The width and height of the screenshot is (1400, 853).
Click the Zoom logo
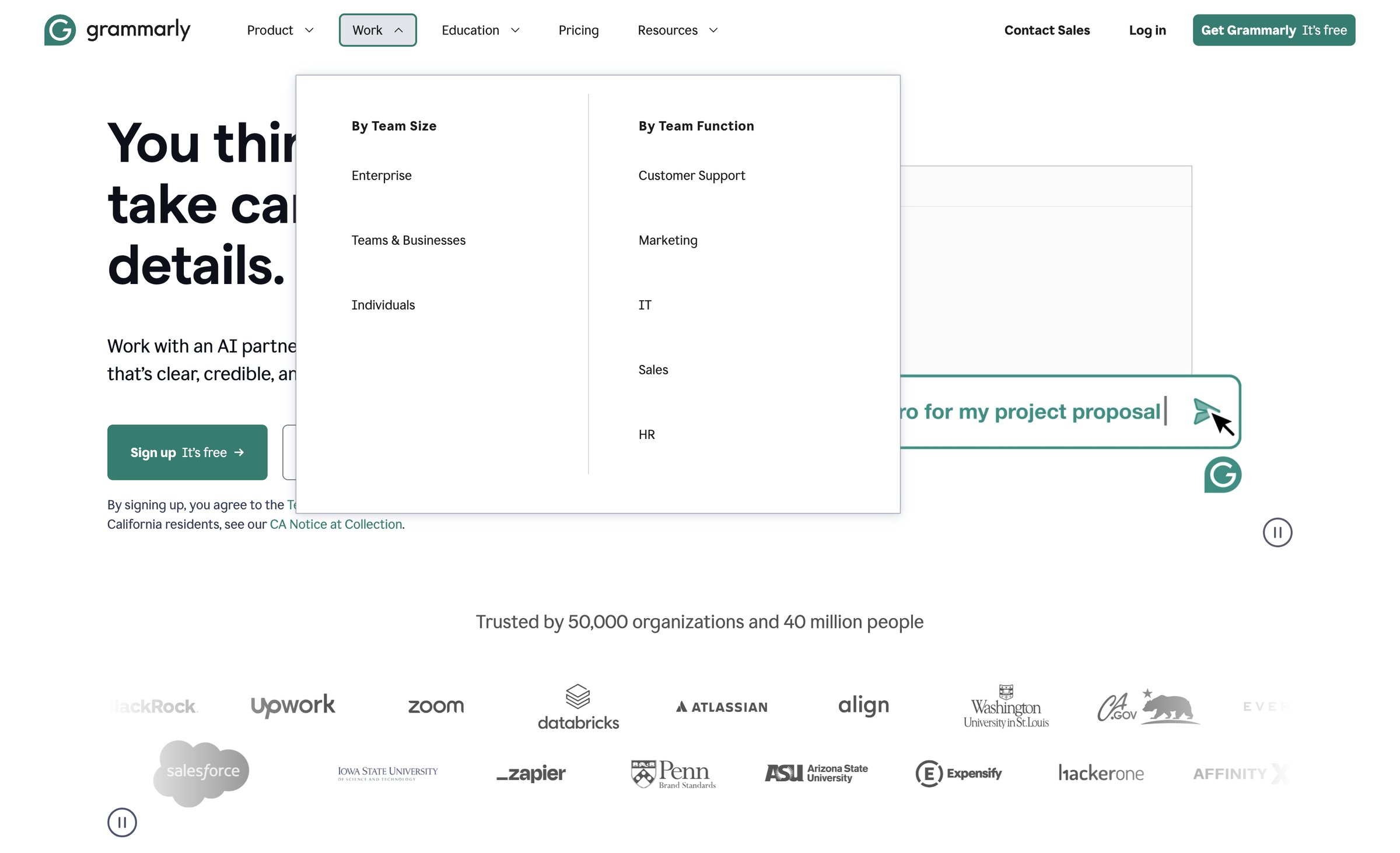[436, 706]
